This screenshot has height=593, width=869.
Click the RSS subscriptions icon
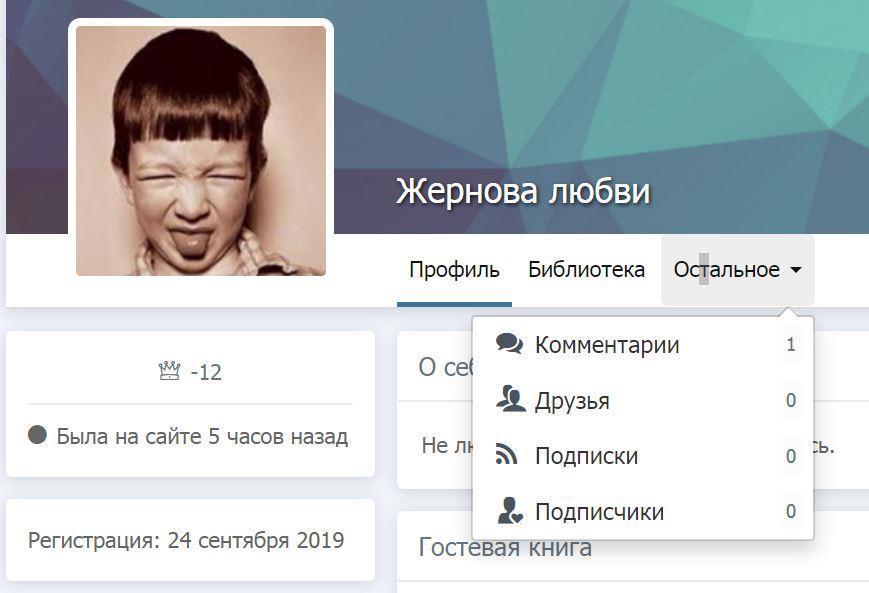click(506, 455)
